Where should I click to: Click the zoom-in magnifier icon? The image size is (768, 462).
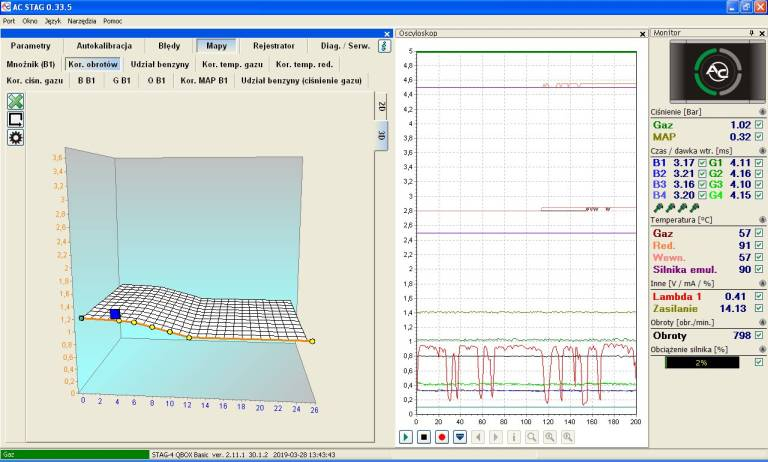point(550,437)
